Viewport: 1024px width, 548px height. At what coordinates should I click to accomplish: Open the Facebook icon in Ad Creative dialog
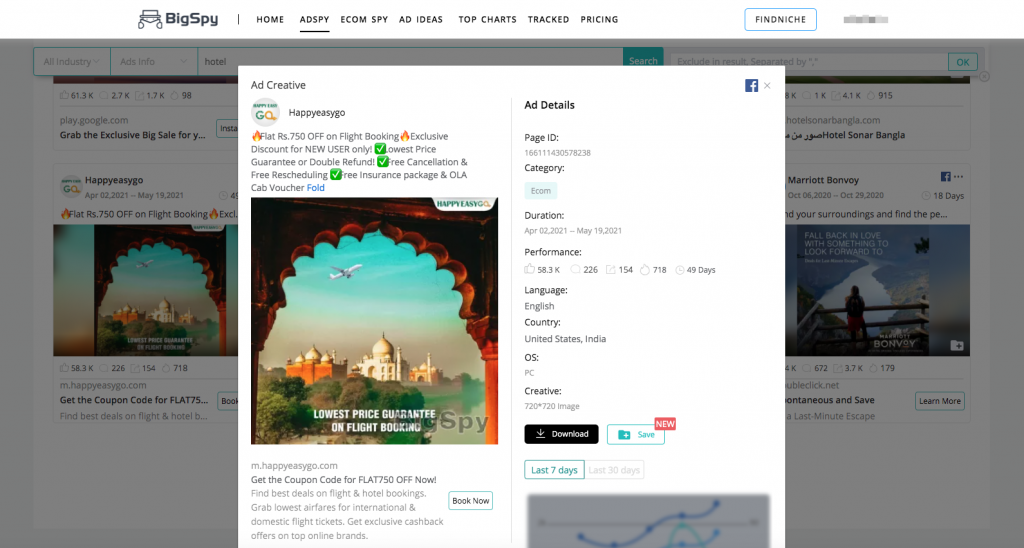click(x=751, y=86)
